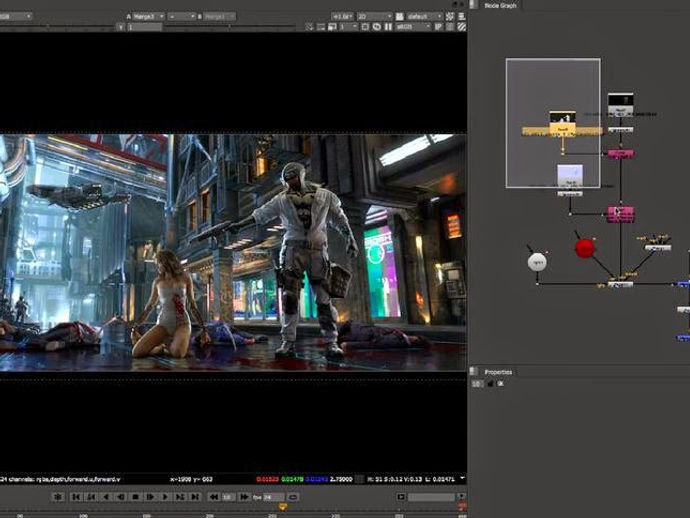Select the lower pink Merge node
Screen dimensions: 690x518
pyautogui.click(x=620, y=214)
